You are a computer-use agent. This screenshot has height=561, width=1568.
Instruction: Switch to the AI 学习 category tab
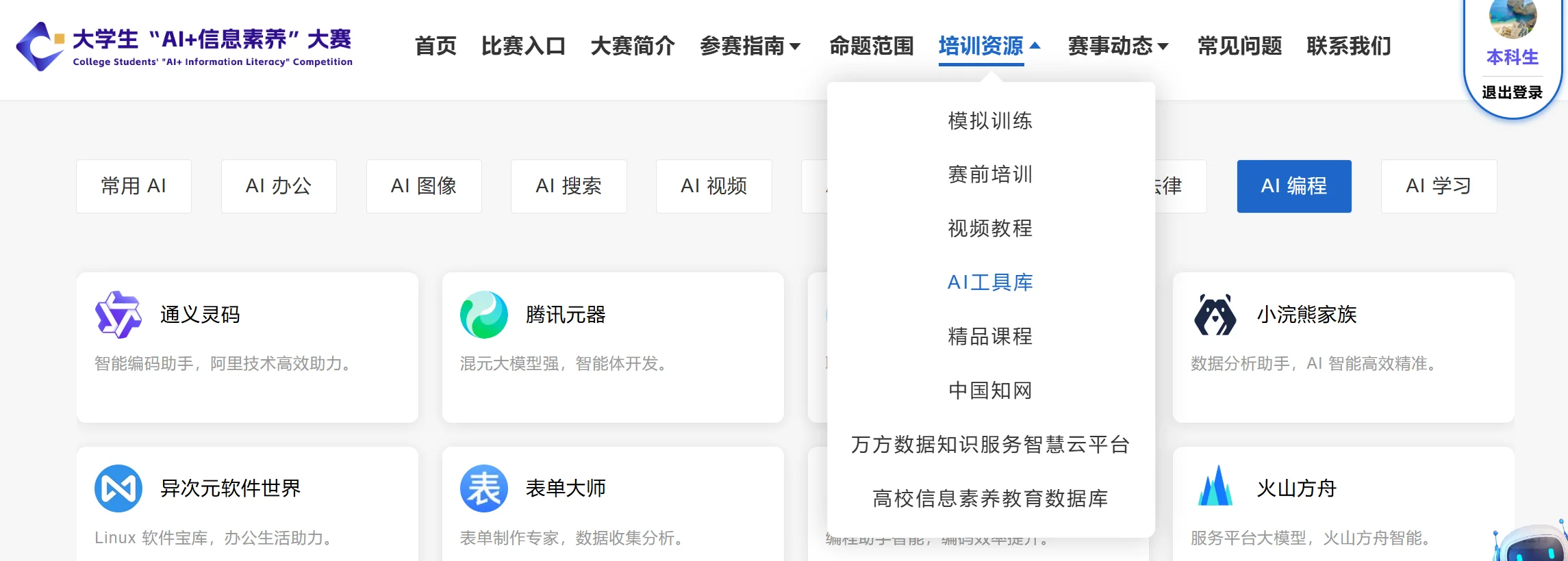(1439, 186)
